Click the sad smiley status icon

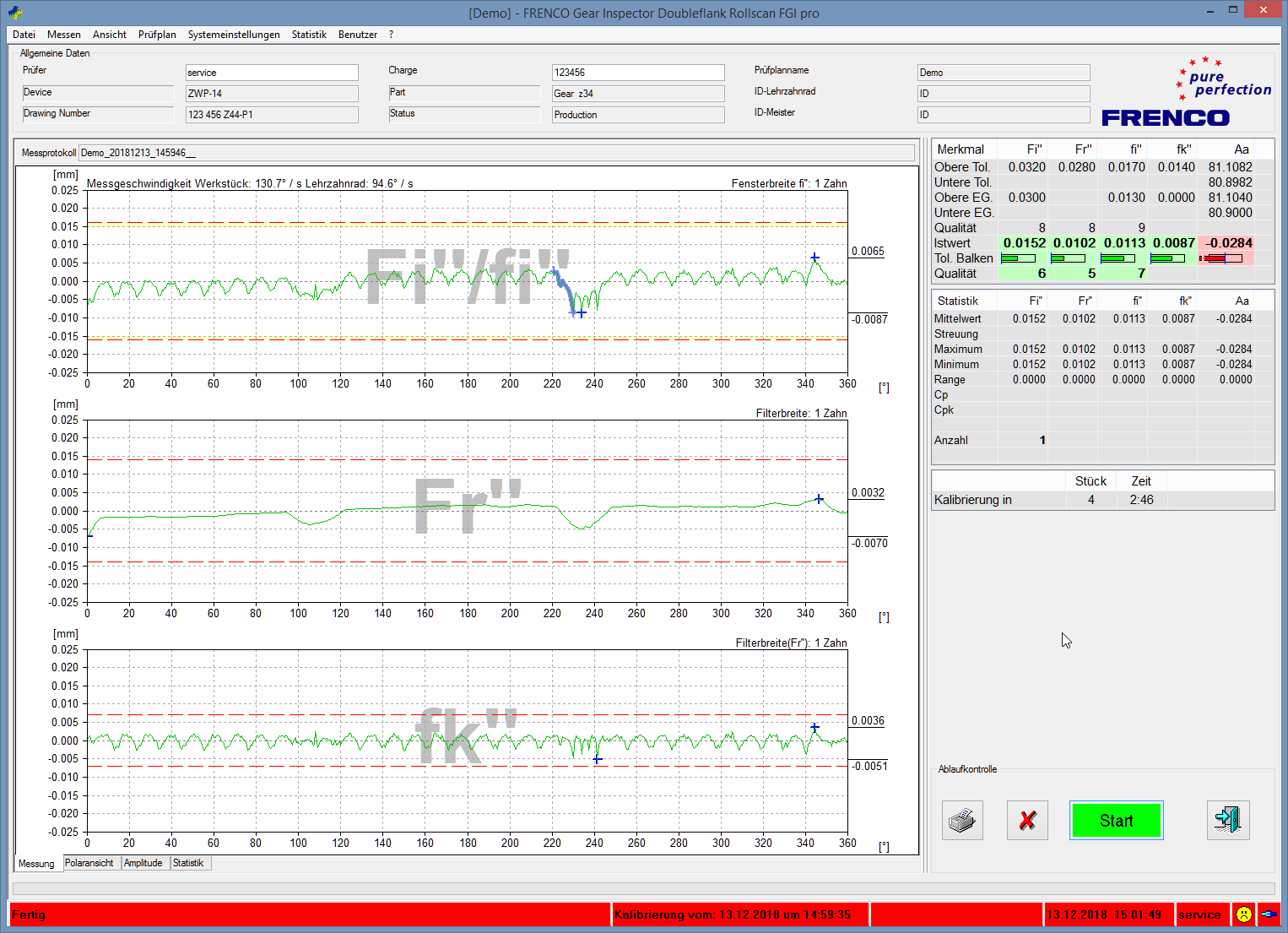point(1243,914)
